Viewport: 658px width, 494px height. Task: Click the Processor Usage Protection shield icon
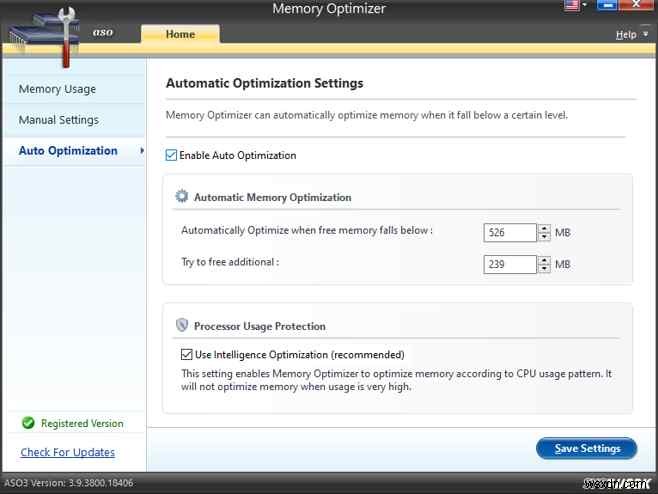tap(181, 325)
